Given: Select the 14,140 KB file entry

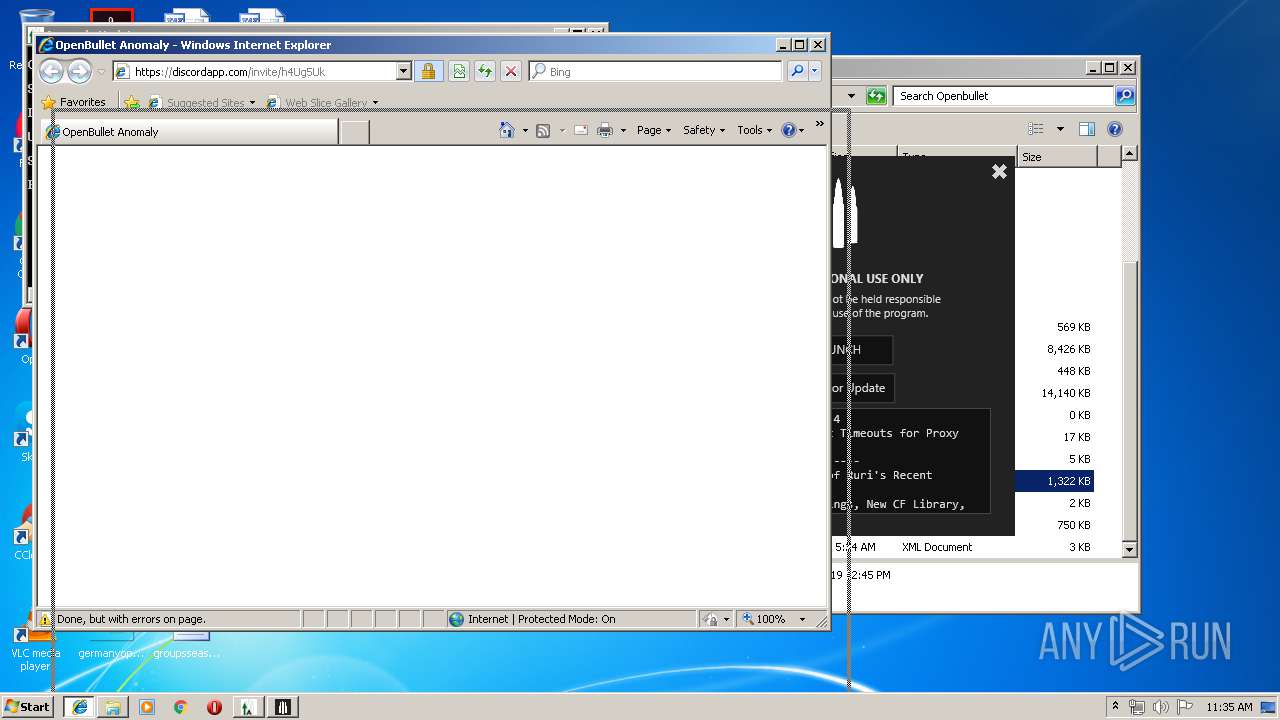Looking at the screenshot, I should click(x=1066, y=393).
